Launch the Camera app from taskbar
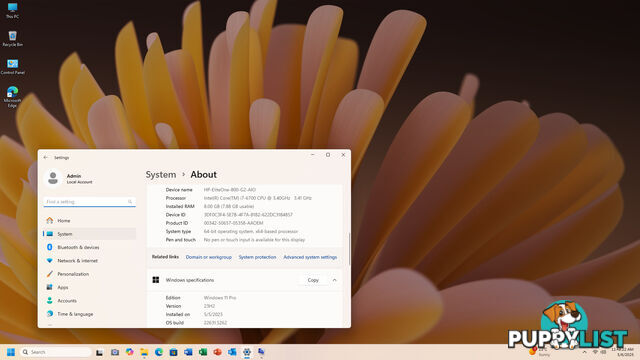This screenshot has width=640, height=360. (x=115, y=352)
